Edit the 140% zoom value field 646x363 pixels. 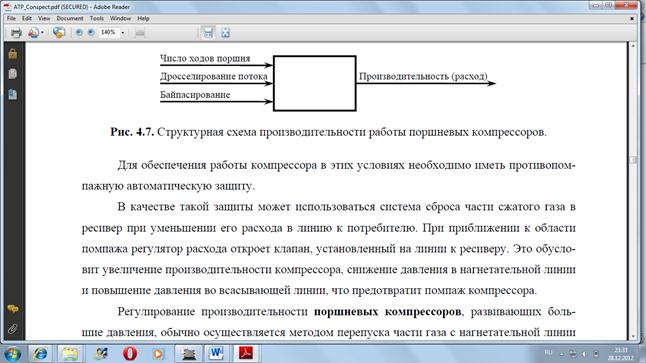point(108,33)
